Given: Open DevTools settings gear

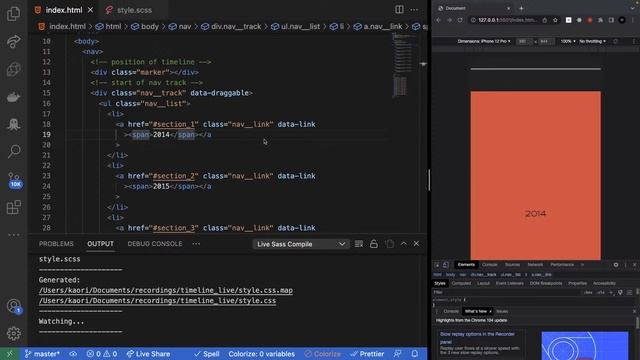Looking at the screenshot, I should click(616, 264).
